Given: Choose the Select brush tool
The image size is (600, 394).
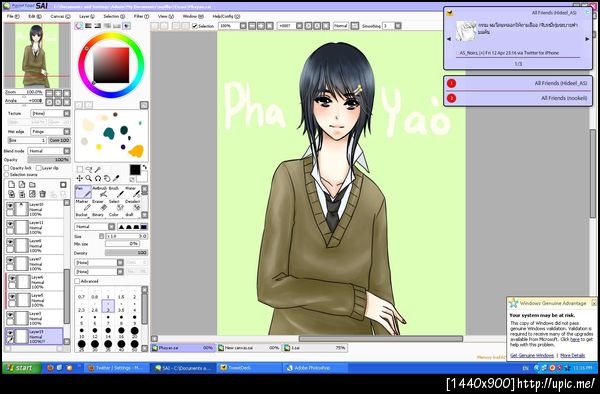Looking at the screenshot, I should coord(116,205).
